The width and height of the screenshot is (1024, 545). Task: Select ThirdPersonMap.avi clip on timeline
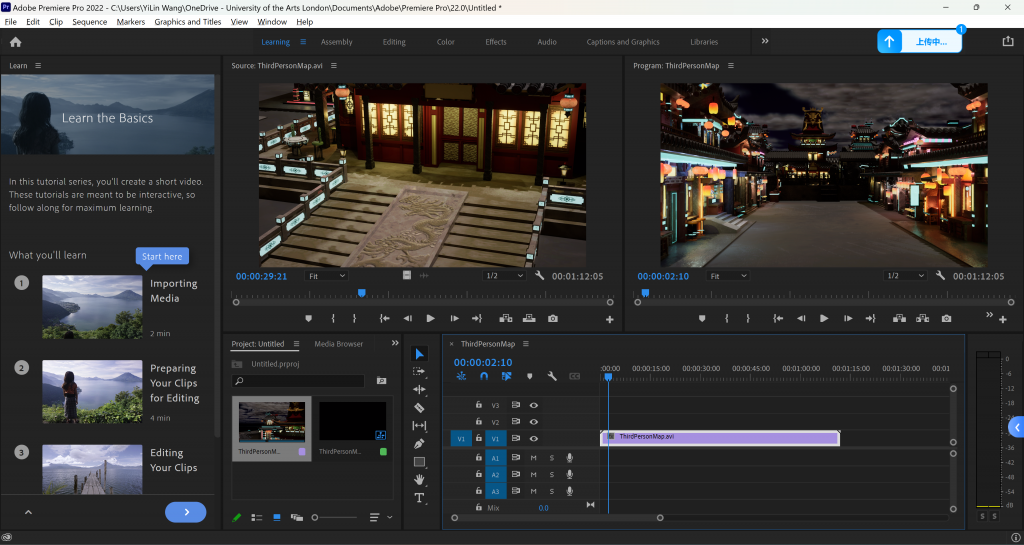720,438
